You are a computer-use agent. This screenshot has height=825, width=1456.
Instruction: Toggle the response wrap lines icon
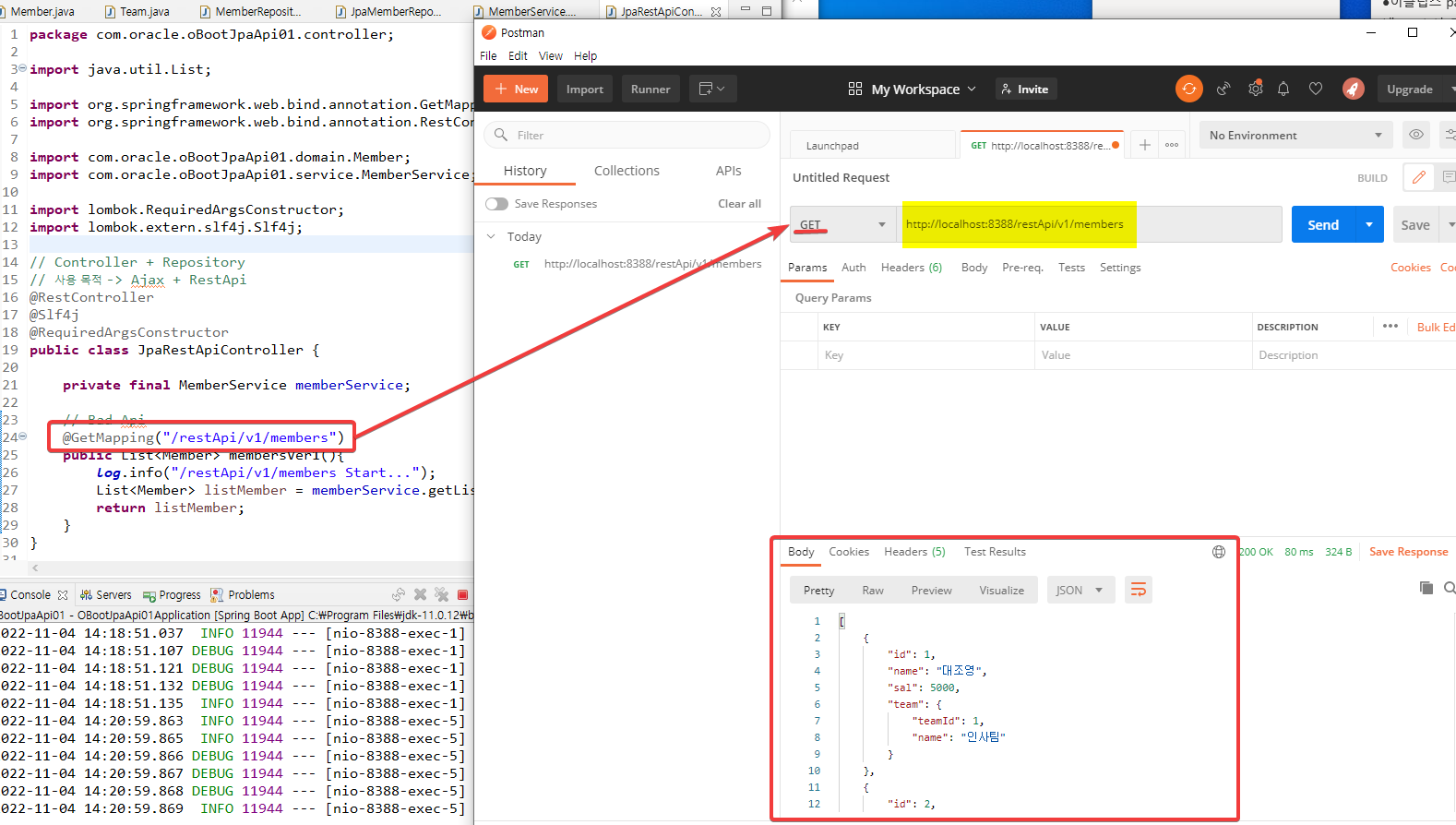(1139, 590)
